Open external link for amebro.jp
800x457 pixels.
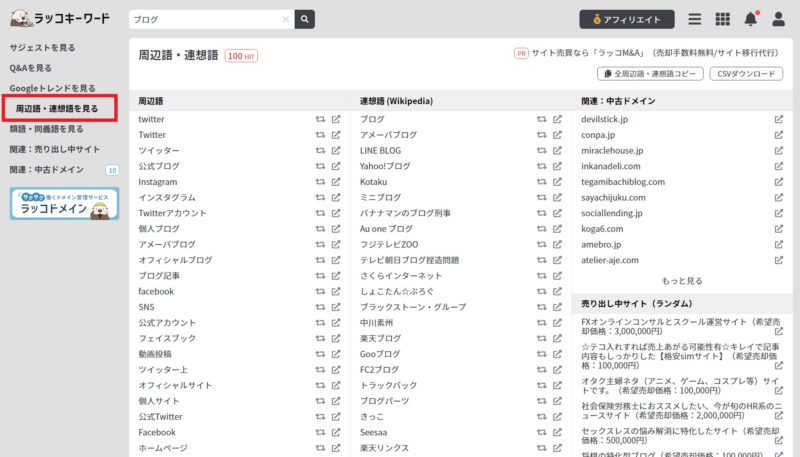point(779,245)
